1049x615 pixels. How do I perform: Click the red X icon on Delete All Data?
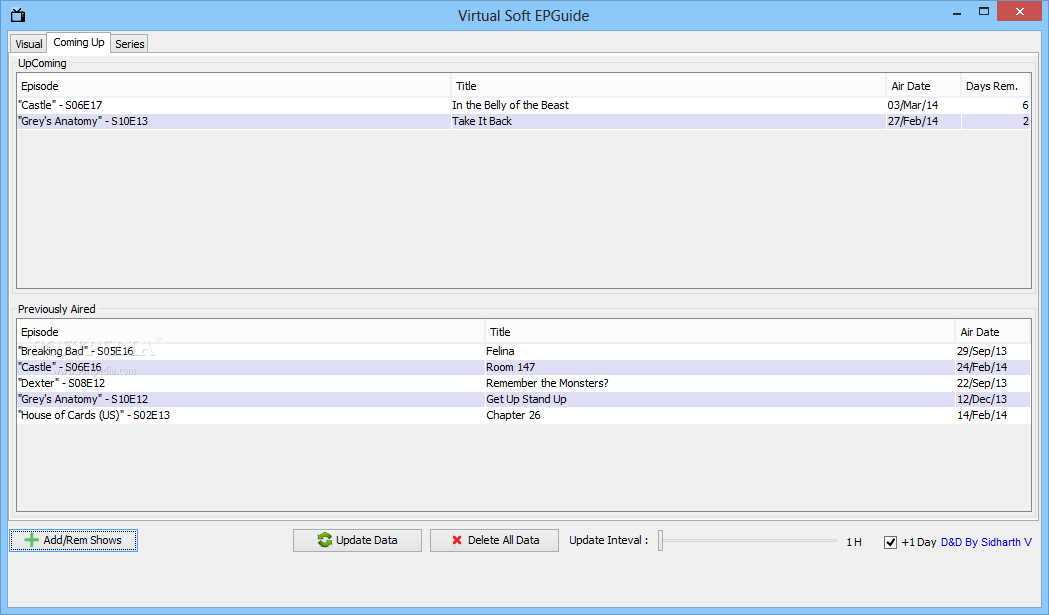pos(457,540)
